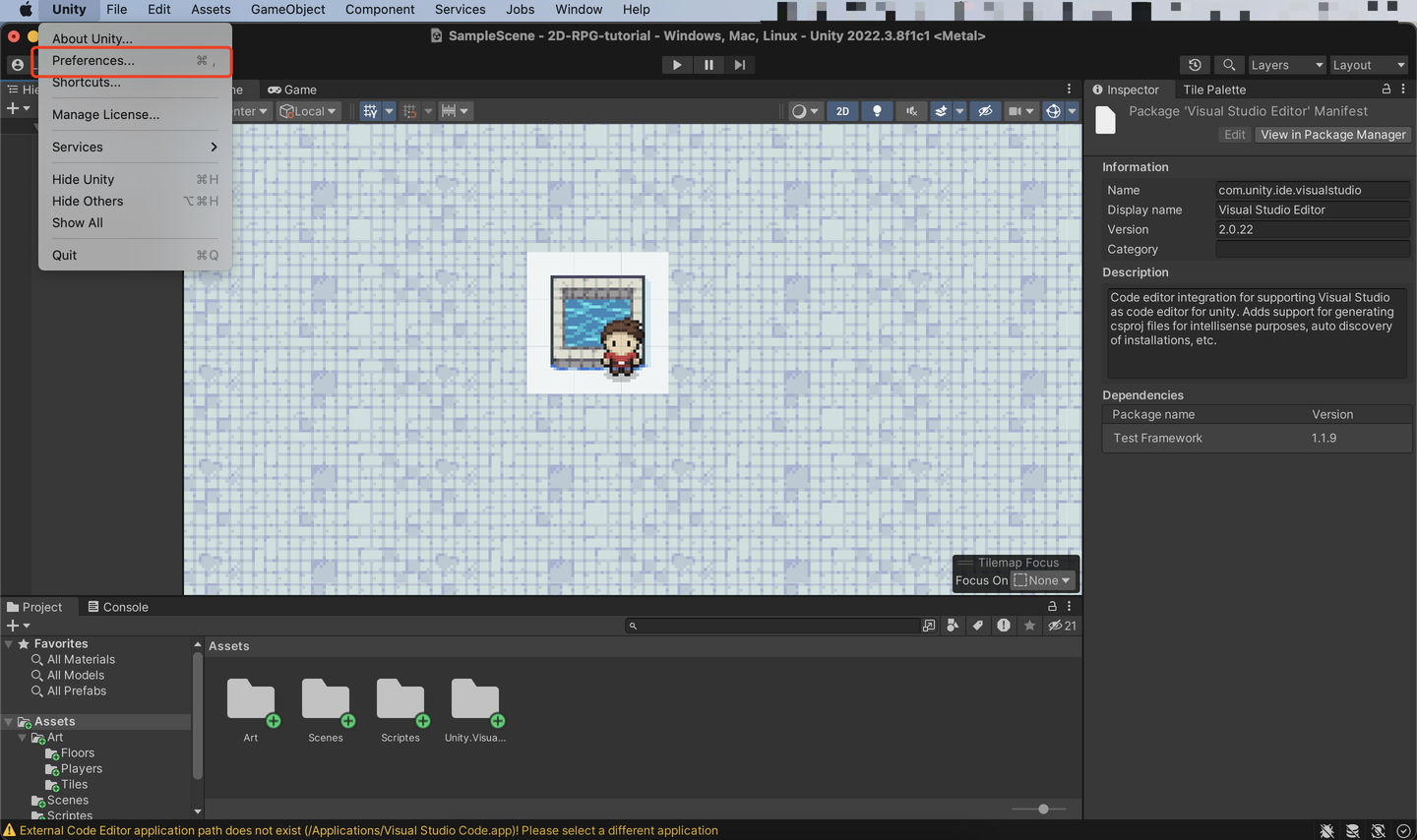Open the Focus On dropdown in Tilemap Focus
The image size is (1417, 840).
click(x=1041, y=580)
